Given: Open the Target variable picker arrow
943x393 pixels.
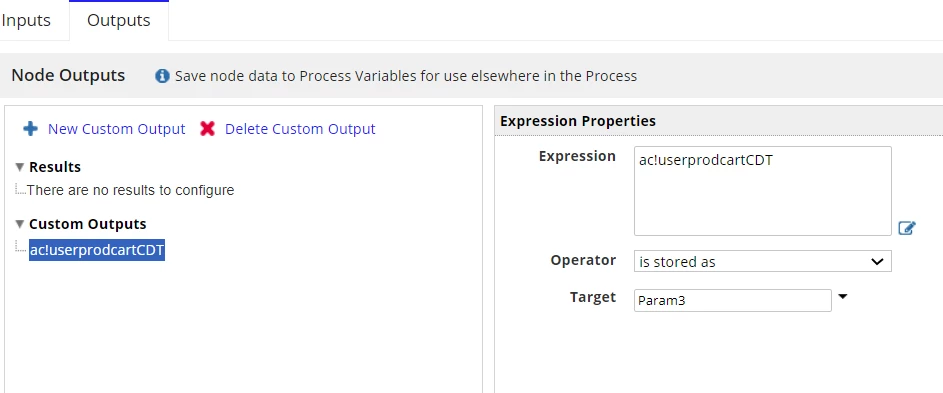Looking at the screenshot, I should click(x=843, y=296).
